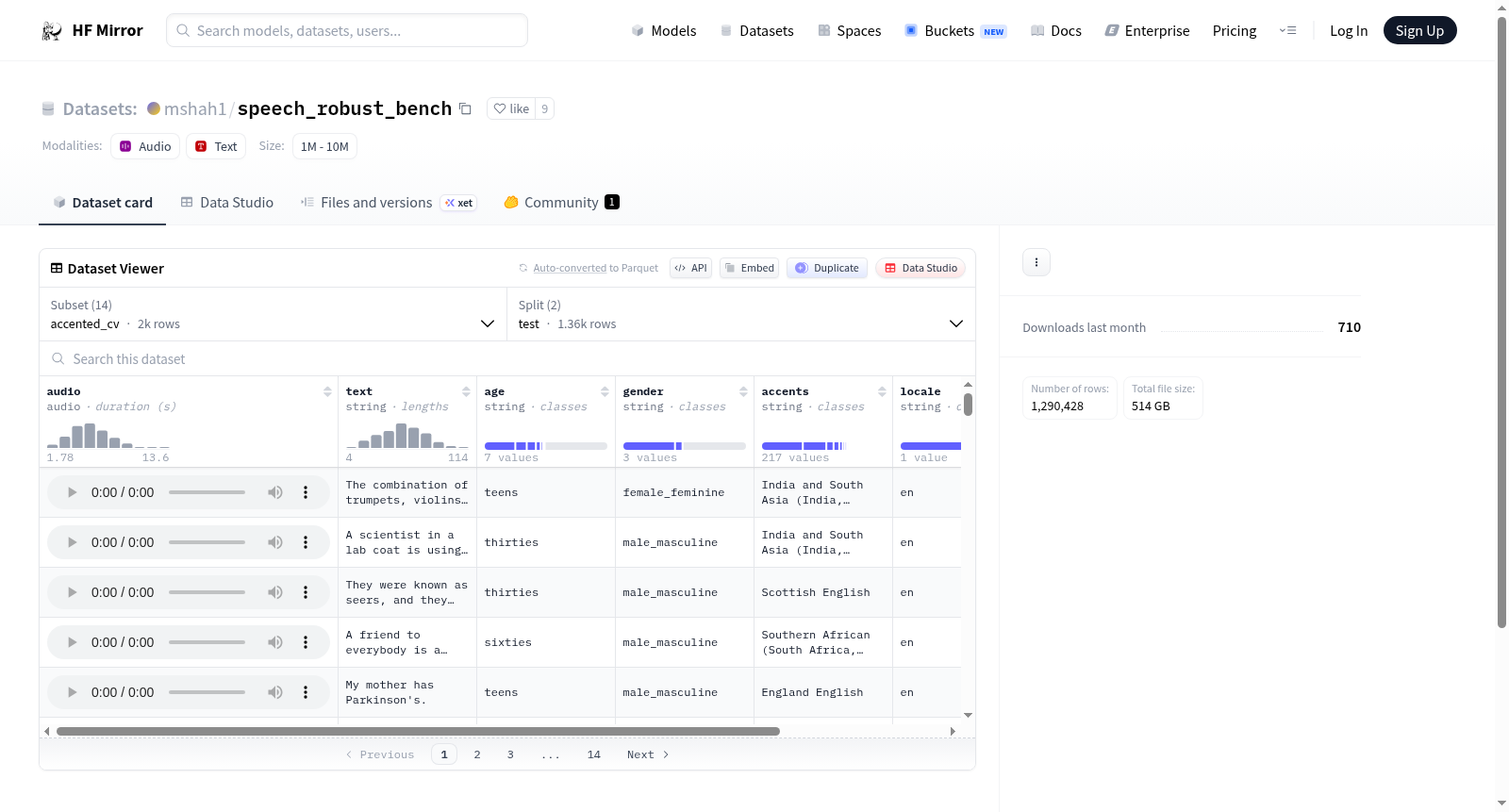
Task: Click the like count showing 9
Action: (x=544, y=108)
